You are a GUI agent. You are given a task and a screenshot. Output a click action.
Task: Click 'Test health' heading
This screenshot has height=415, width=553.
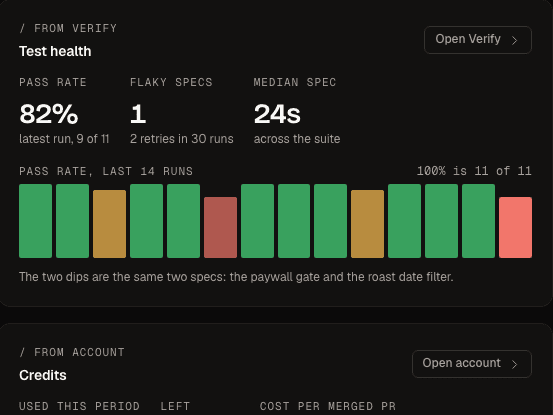(55, 51)
